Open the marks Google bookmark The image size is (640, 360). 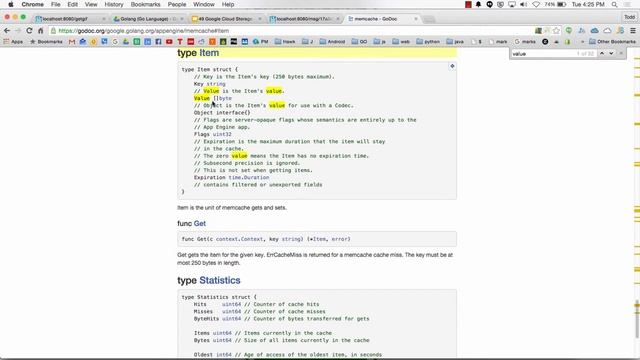click(x=525, y=42)
